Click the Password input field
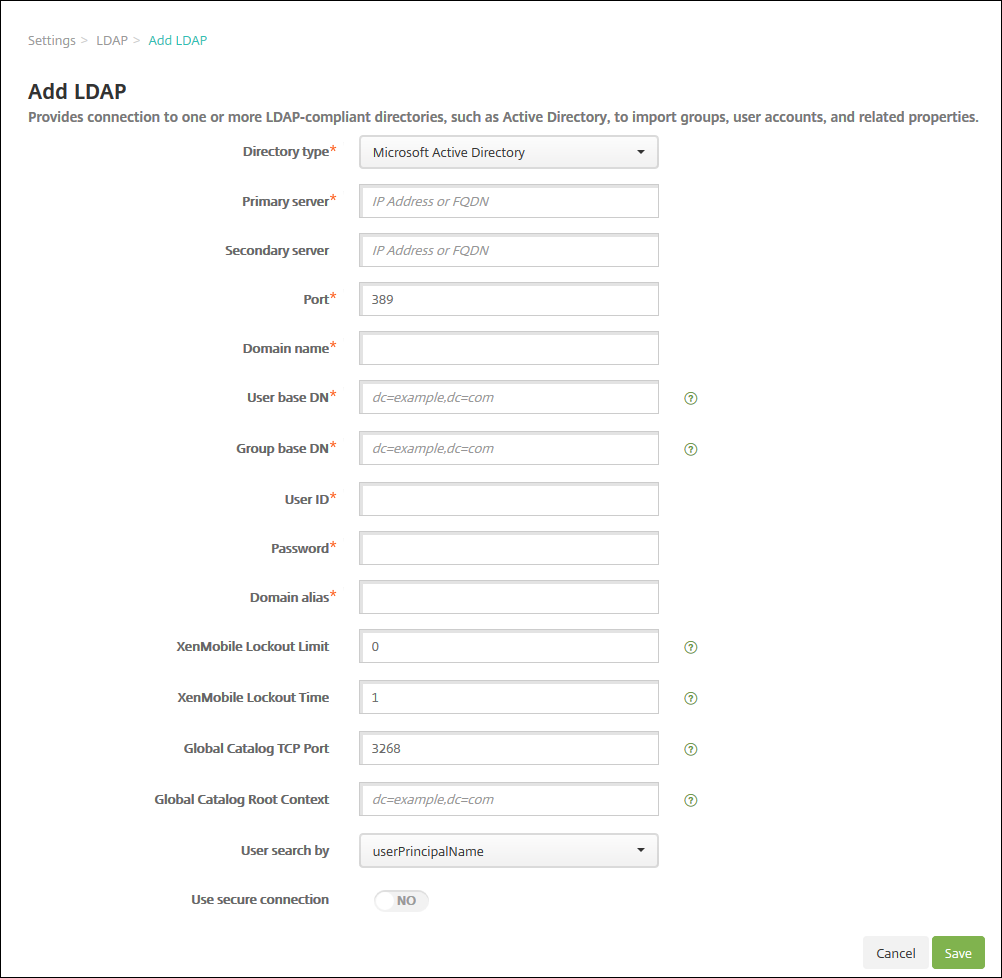The image size is (1002, 978). click(x=508, y=549)
